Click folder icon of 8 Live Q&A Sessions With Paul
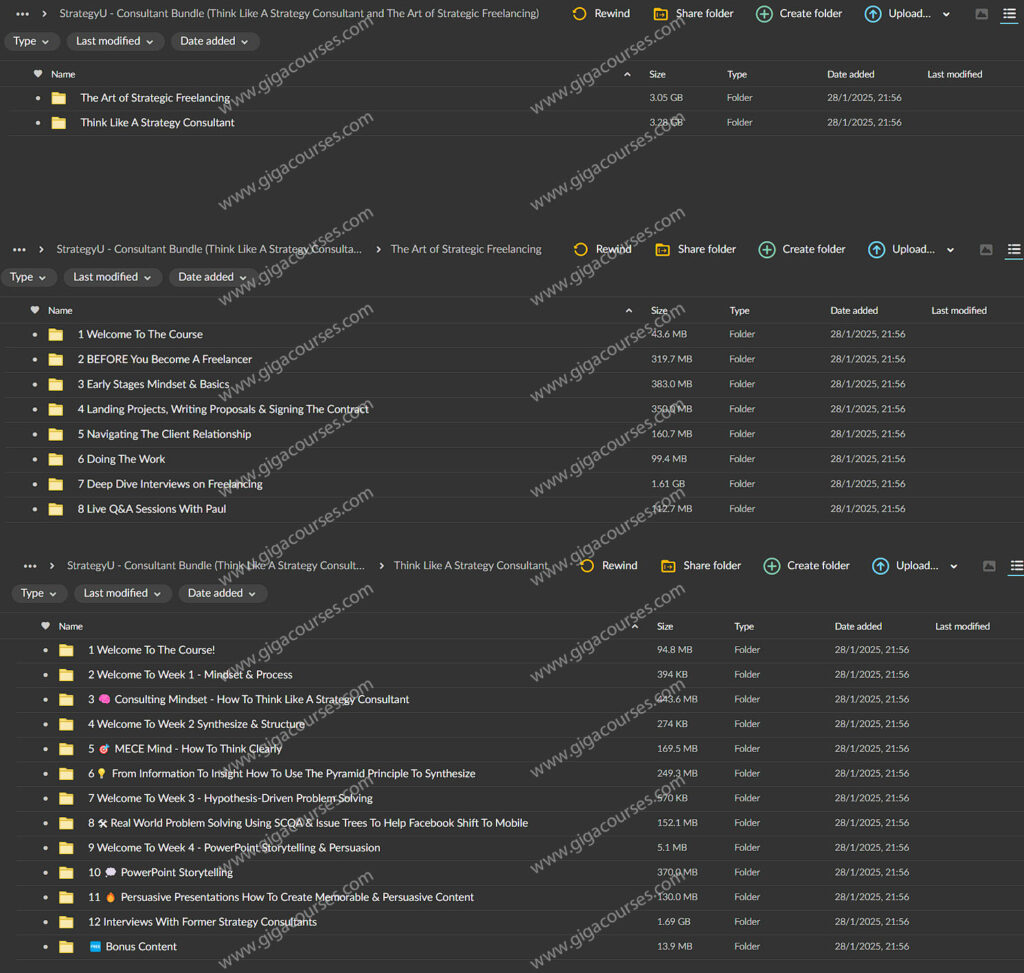The image size is (1024, 973). (x=56, y=509)
